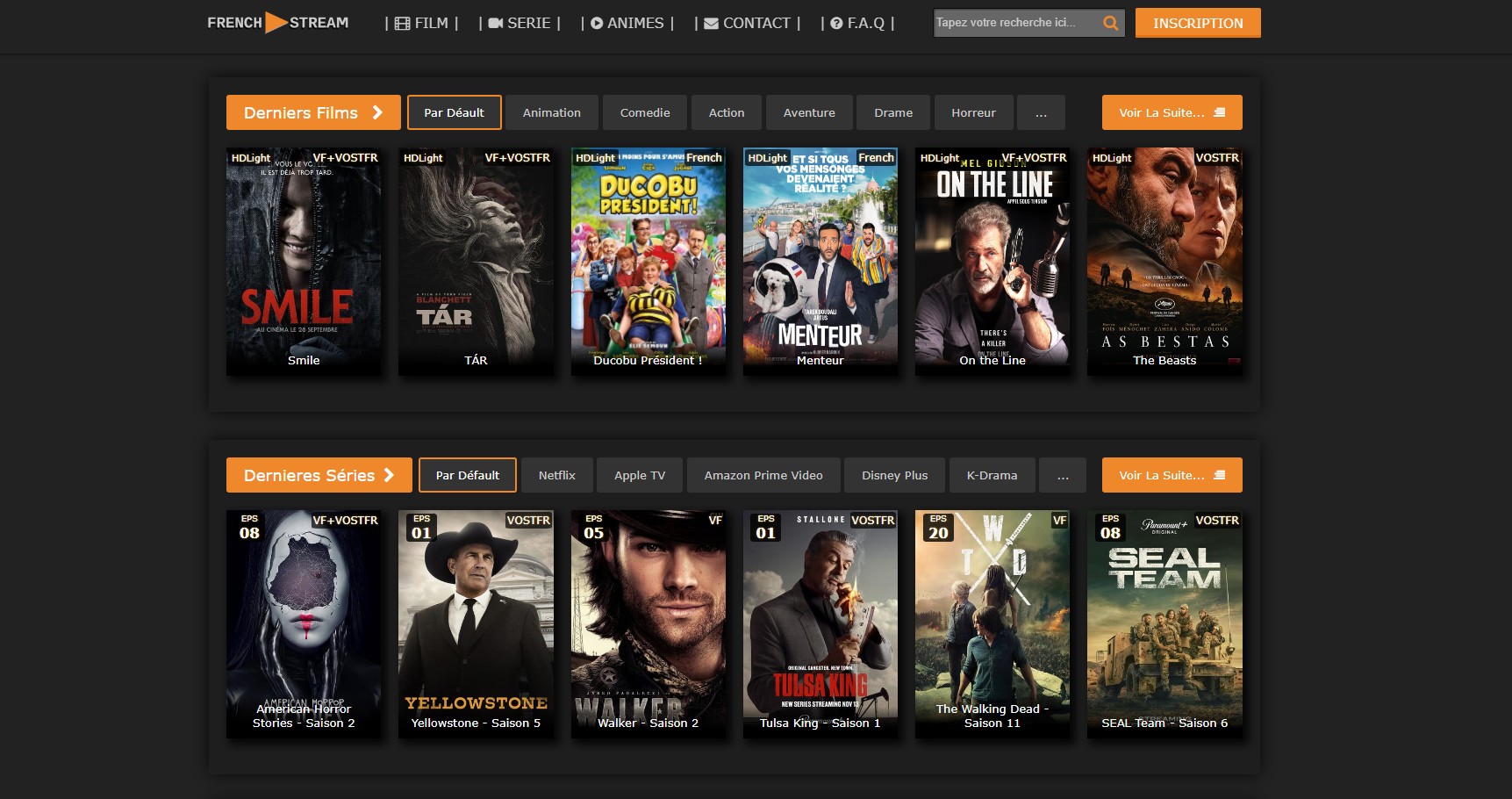Open the Ducobu Président movie poster
1512x799 pixels.
click(x=649, y=262)
